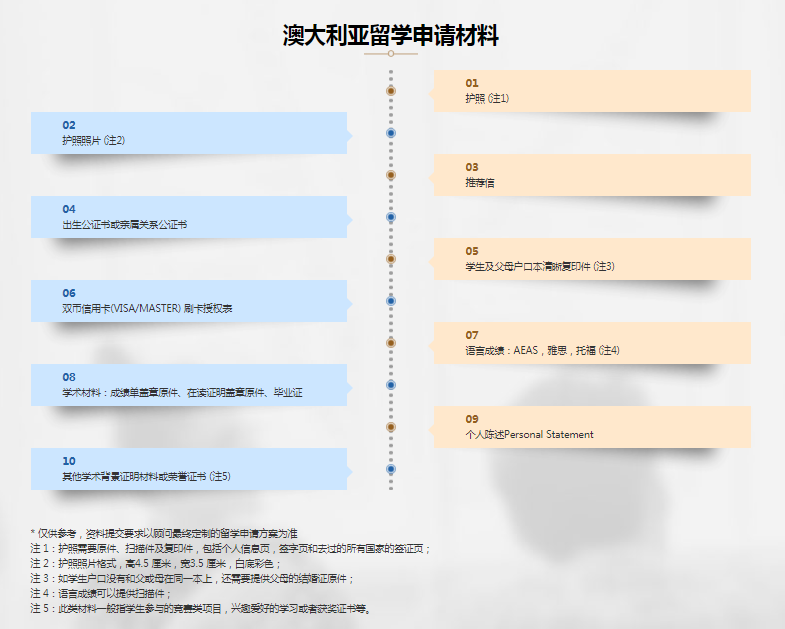The width and height of the screenshot is (785, 629).
Task: Click the timeline dot for item 09
Action: [x=391, y=427]
